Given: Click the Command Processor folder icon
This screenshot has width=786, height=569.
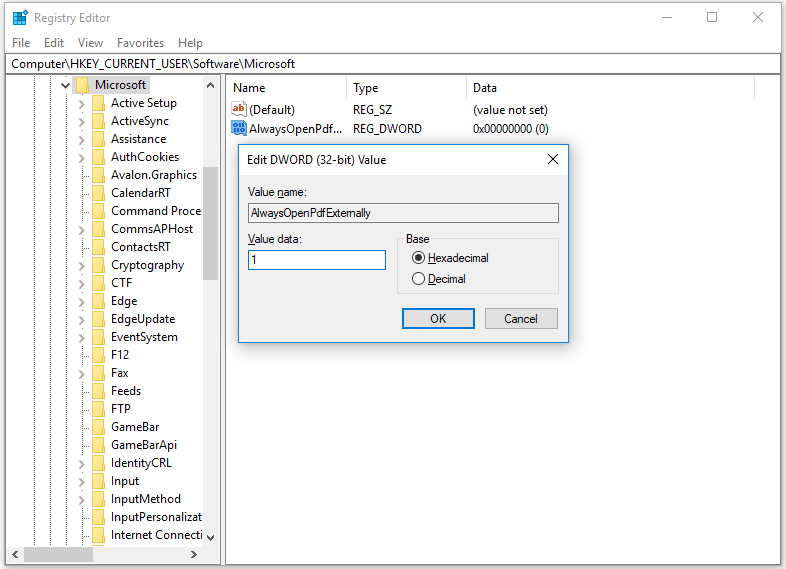Looking at the screenshot, I should pyautogui.click(x=98, y=211).
